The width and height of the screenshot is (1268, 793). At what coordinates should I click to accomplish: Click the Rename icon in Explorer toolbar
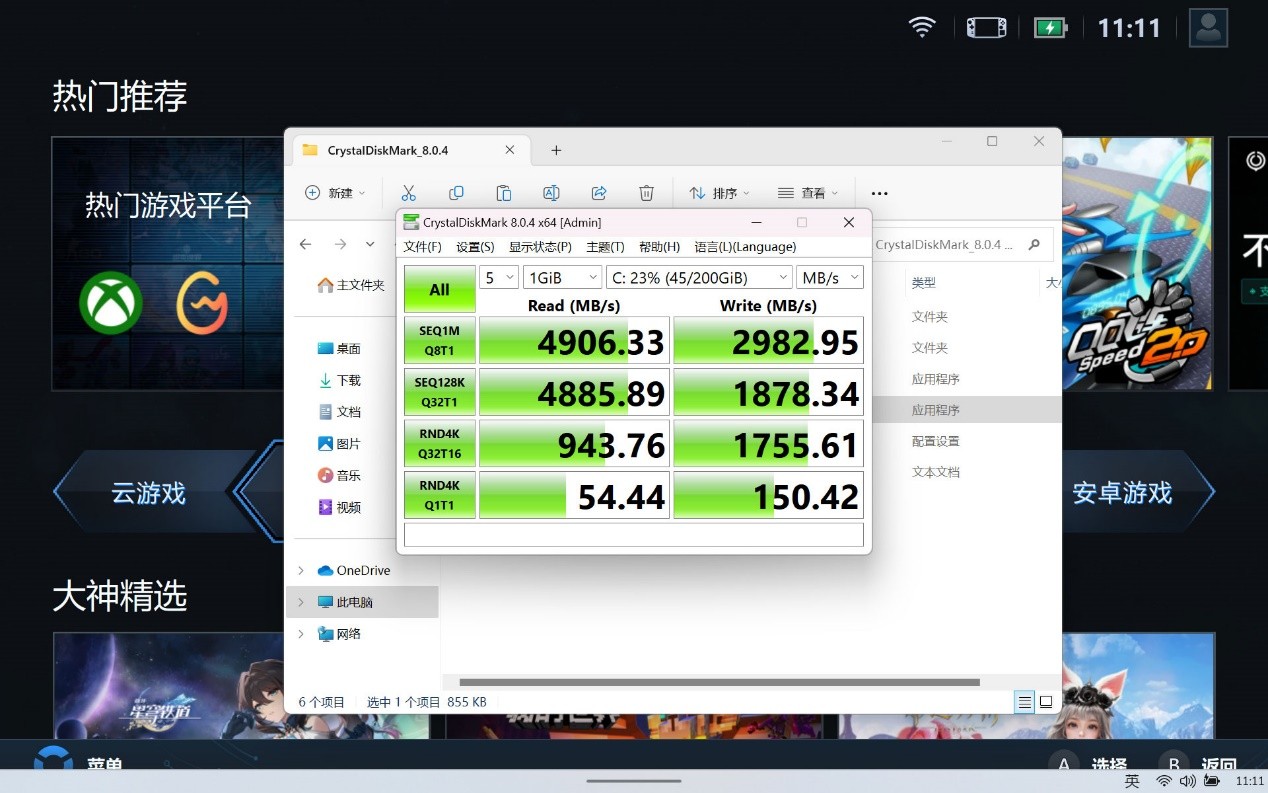(x=551, y=193)
